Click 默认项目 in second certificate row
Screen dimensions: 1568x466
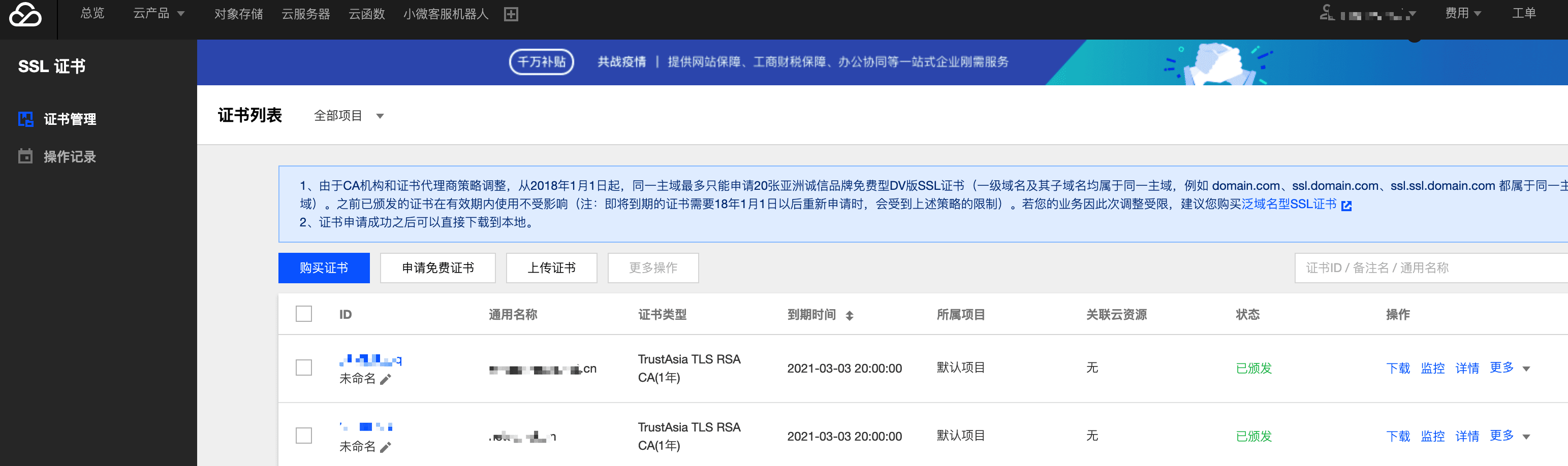point(961,436)
